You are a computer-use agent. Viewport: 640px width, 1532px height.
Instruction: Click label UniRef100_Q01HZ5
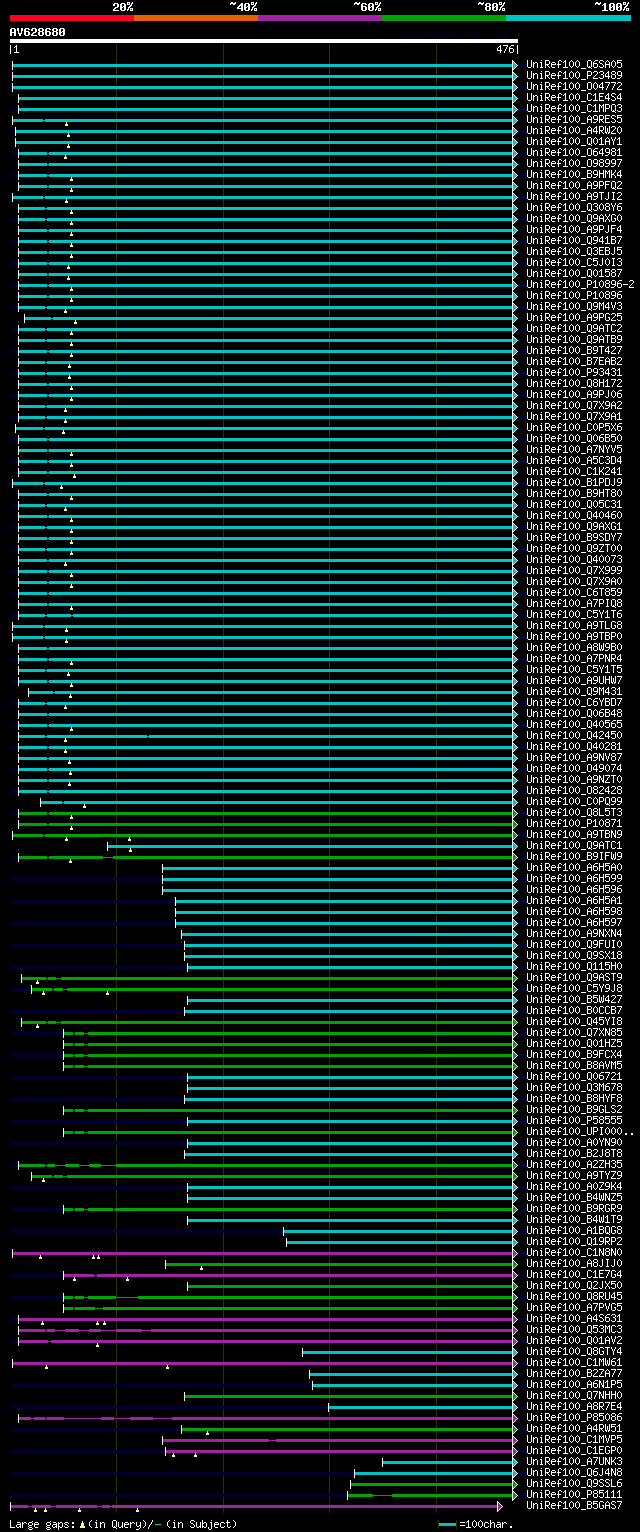click(574, 1043)
